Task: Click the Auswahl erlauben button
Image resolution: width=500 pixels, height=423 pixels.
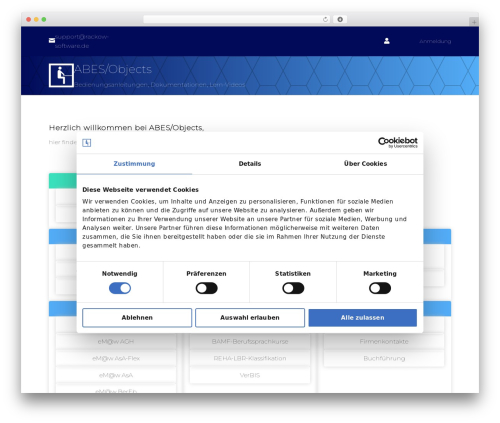Action: (x=250, y=318)
